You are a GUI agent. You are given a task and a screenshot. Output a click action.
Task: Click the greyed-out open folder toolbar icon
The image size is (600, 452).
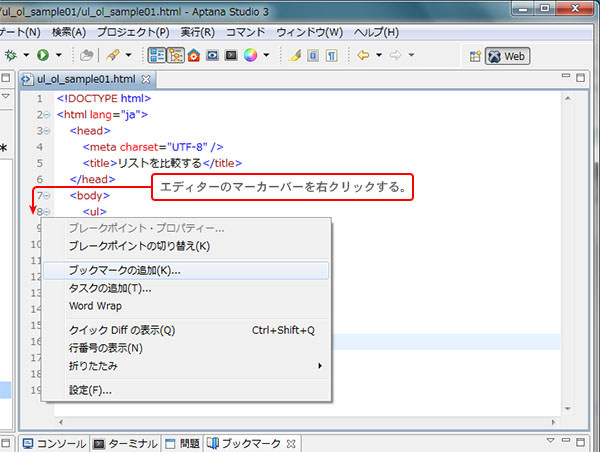click(x=86, y=55)
